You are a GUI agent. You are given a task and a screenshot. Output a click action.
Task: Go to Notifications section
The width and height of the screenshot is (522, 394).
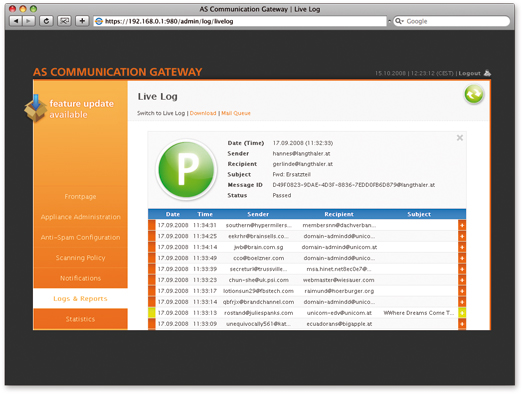tap(80, 278)
